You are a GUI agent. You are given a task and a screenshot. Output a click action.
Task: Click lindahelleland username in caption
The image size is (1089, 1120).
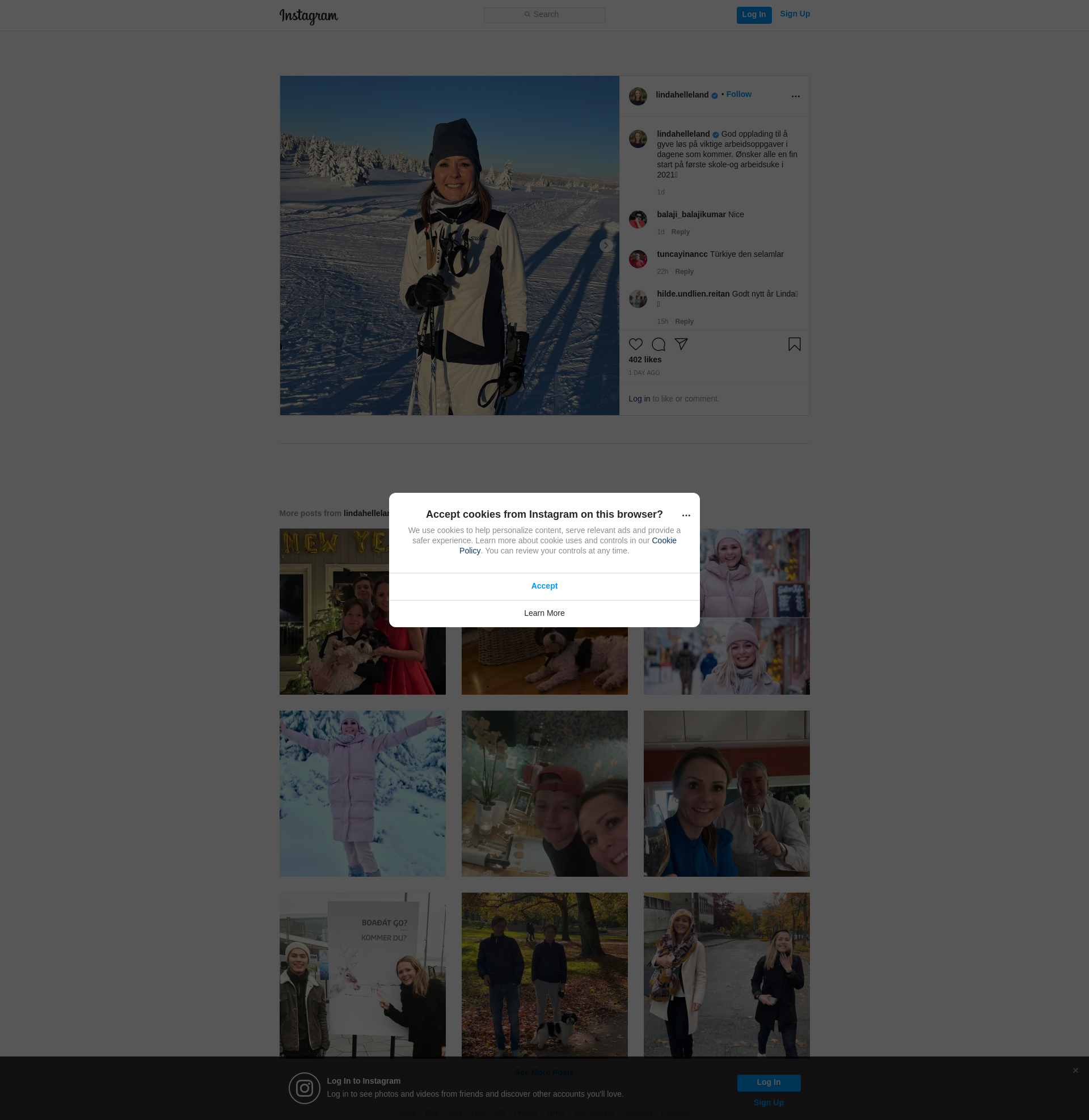pyautogui.click(x=683, y=134)
